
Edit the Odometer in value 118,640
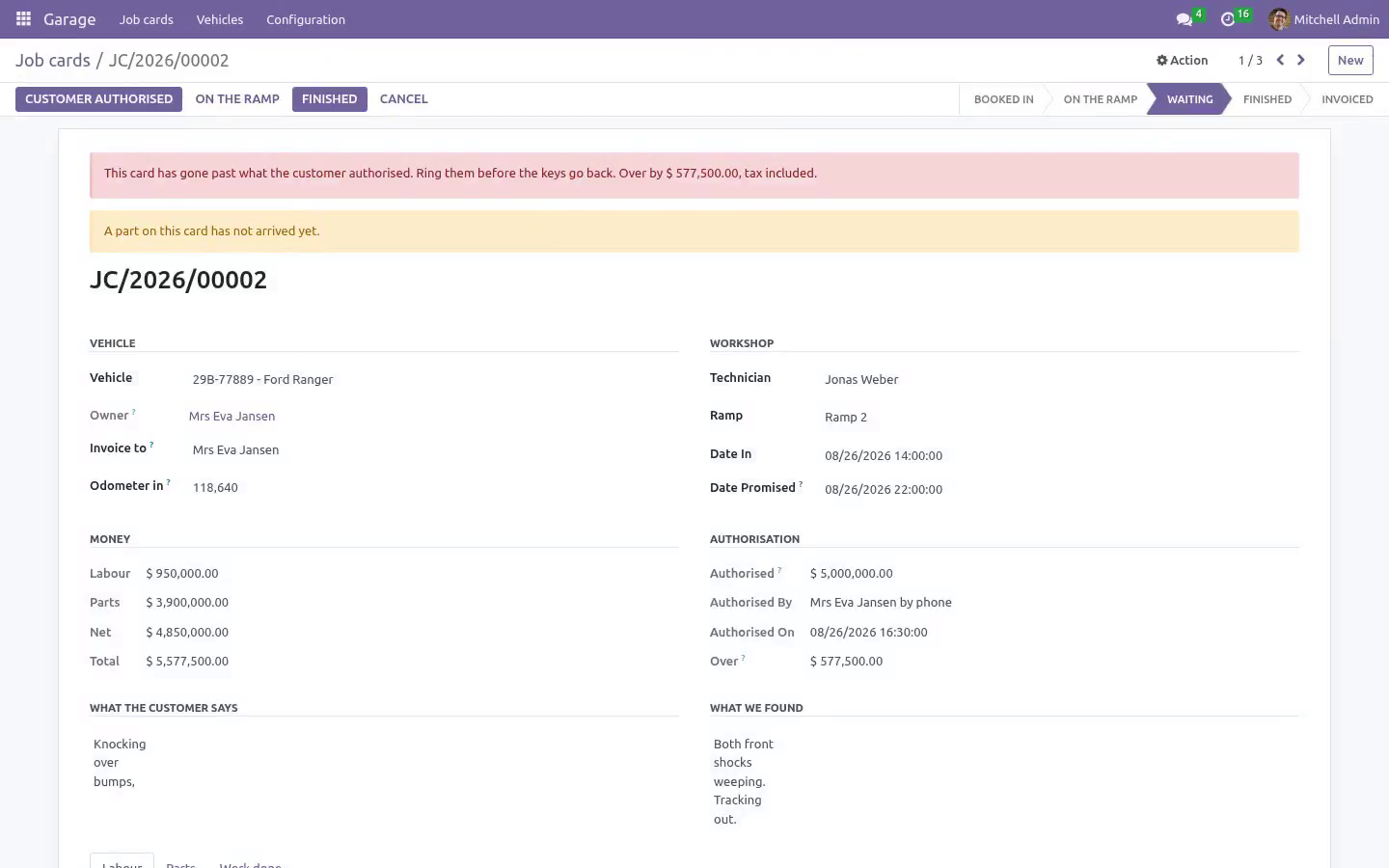point(433,488)
